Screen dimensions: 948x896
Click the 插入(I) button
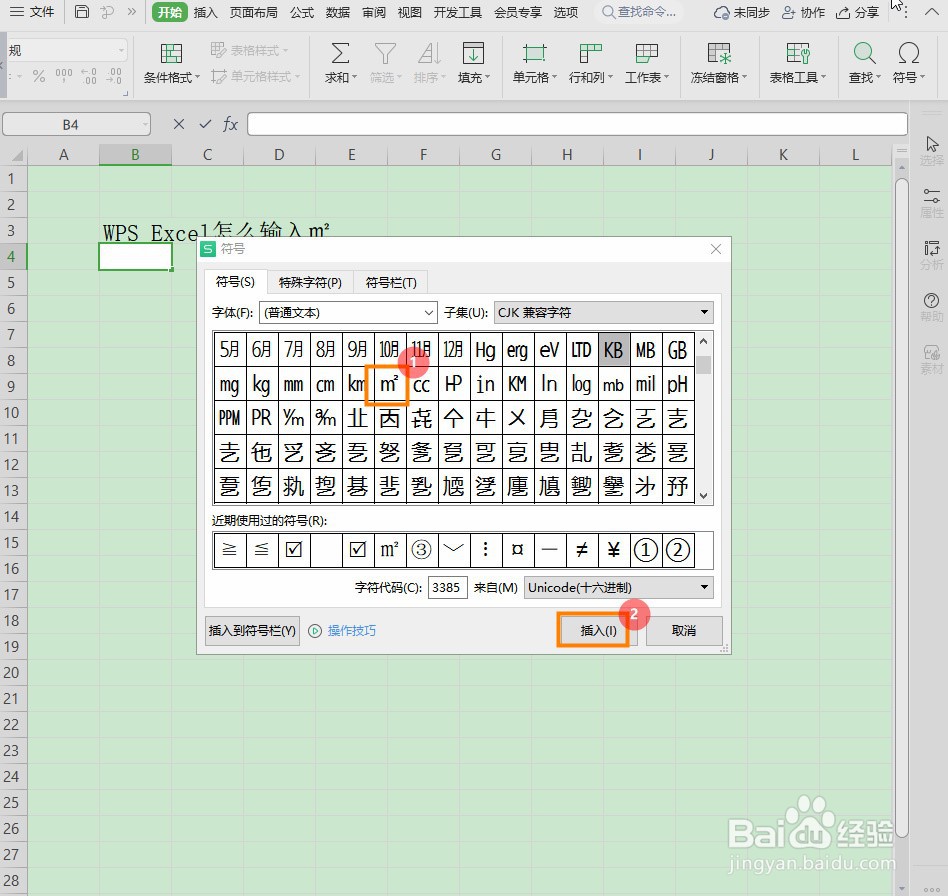click(598, 631)
